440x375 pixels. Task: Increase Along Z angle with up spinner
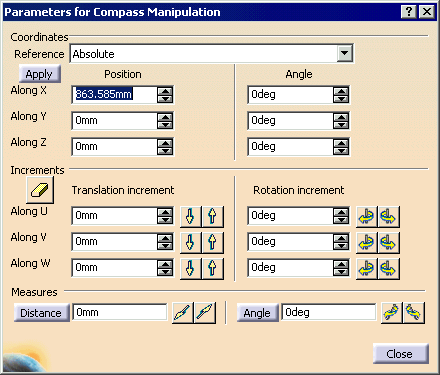pyautogui.click(x=341, y=143)
